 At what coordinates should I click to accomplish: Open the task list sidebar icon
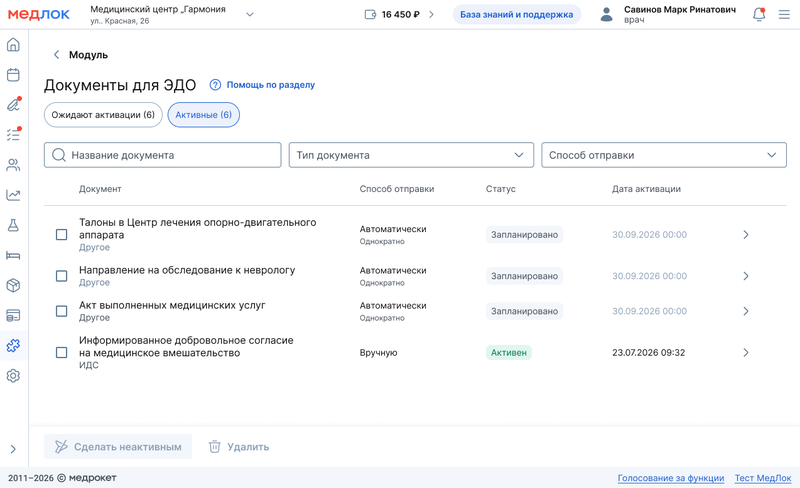[x=13, y=135]
